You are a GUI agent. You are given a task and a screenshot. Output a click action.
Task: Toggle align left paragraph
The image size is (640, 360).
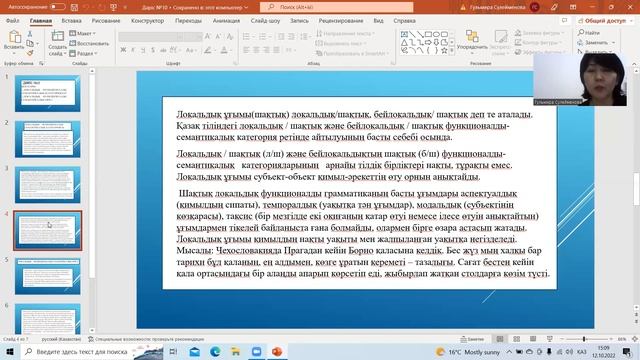(246, 50)
